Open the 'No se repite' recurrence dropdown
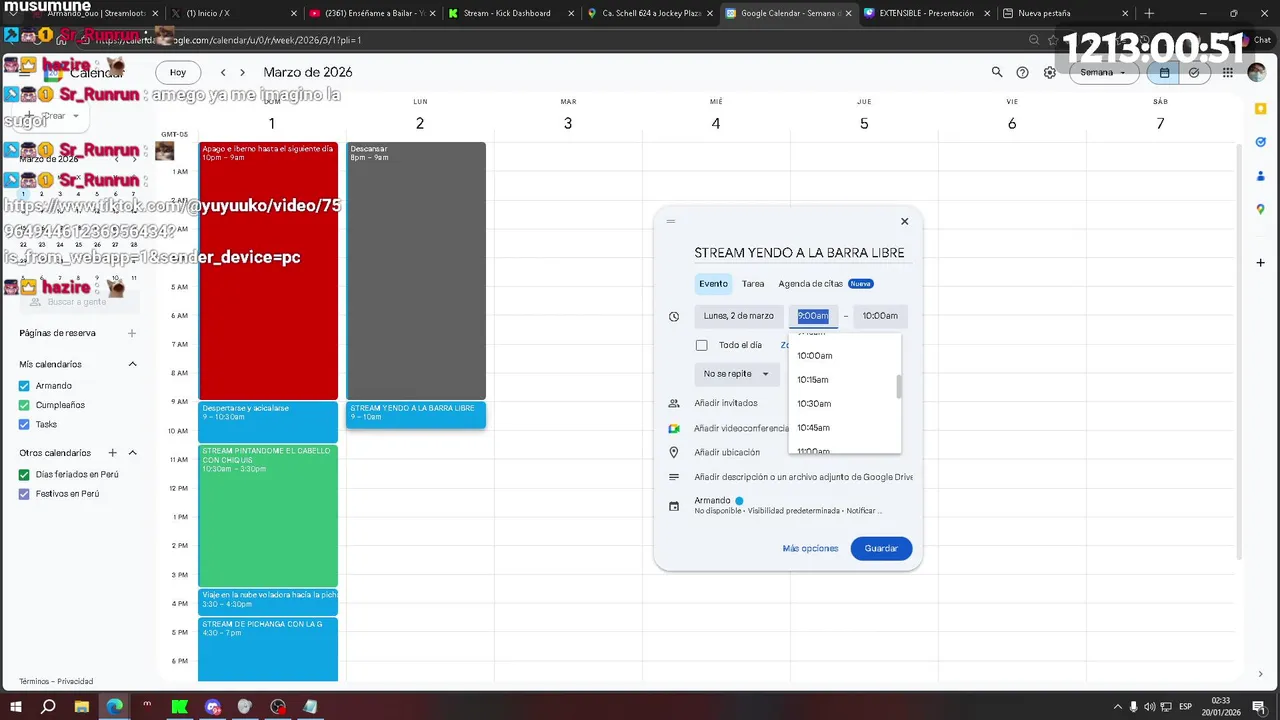Screen dimensions: 1280x720 pyautogui.click(x=737, y=374)
